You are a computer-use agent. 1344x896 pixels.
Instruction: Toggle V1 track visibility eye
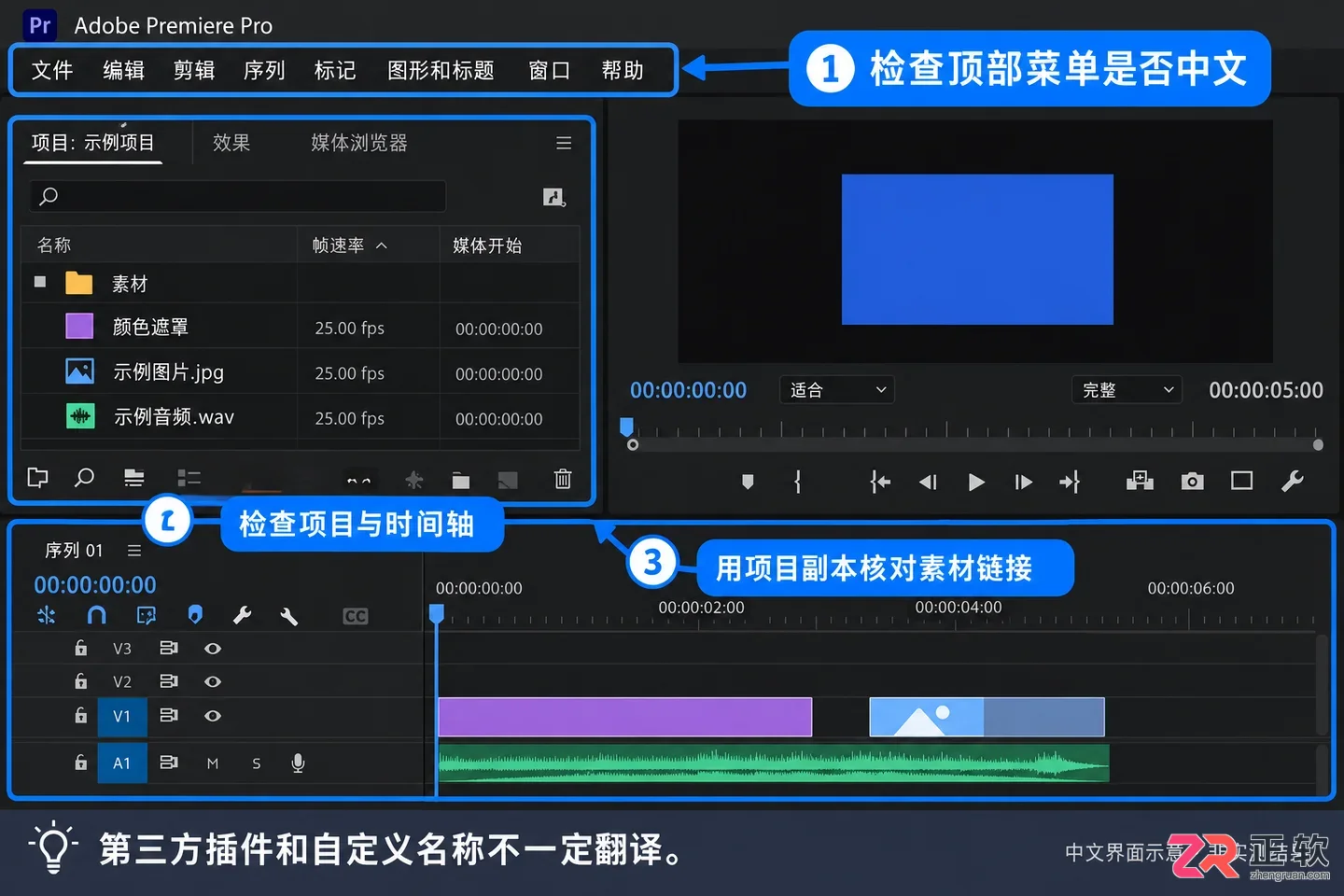(x=213, y=716)
